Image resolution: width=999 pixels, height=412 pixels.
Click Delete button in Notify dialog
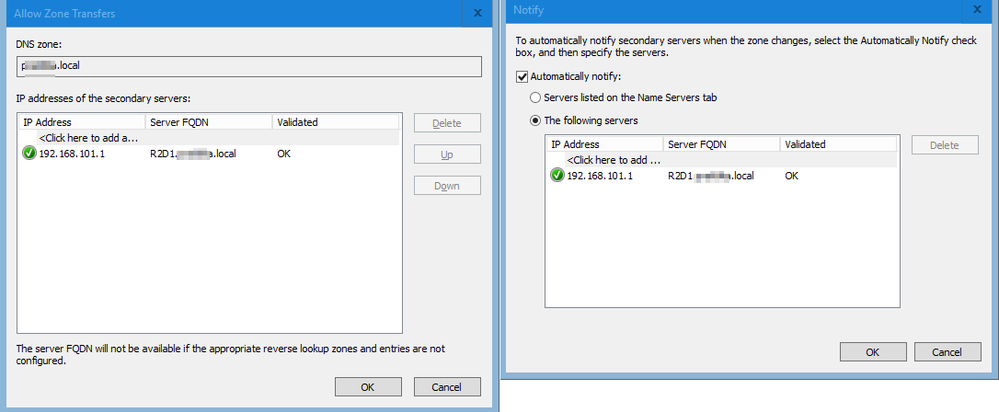click(945, 146)
